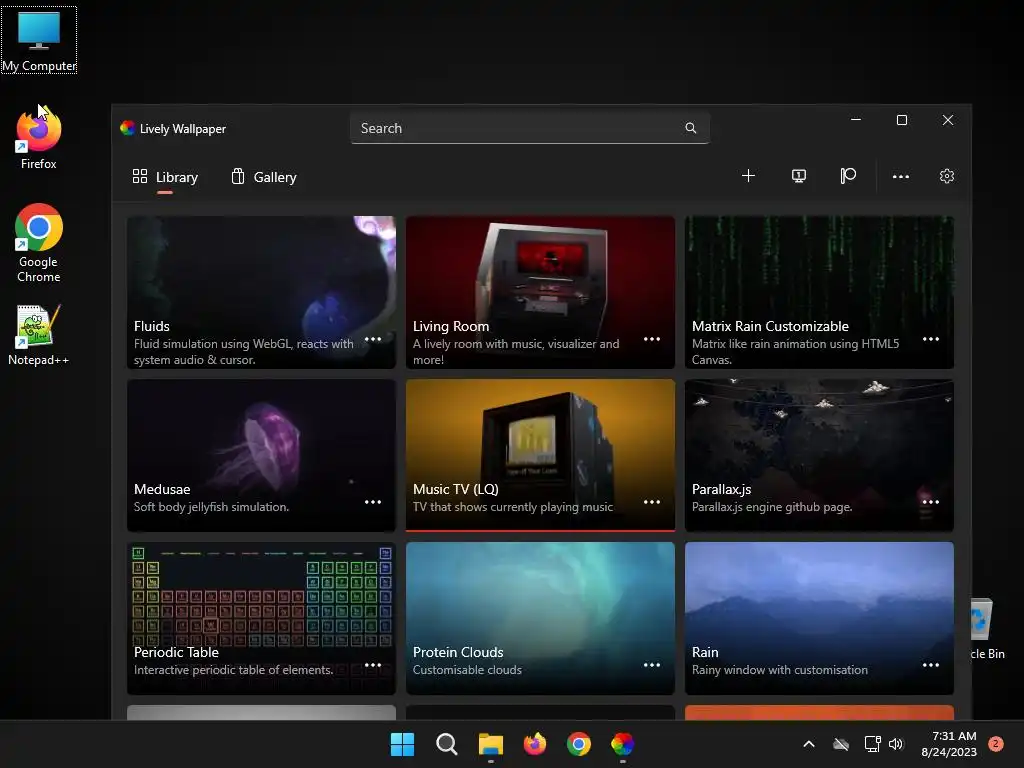Select the Protein Clouds wallpaper thumbnail

pyautogui.click(x=540, y=618)
